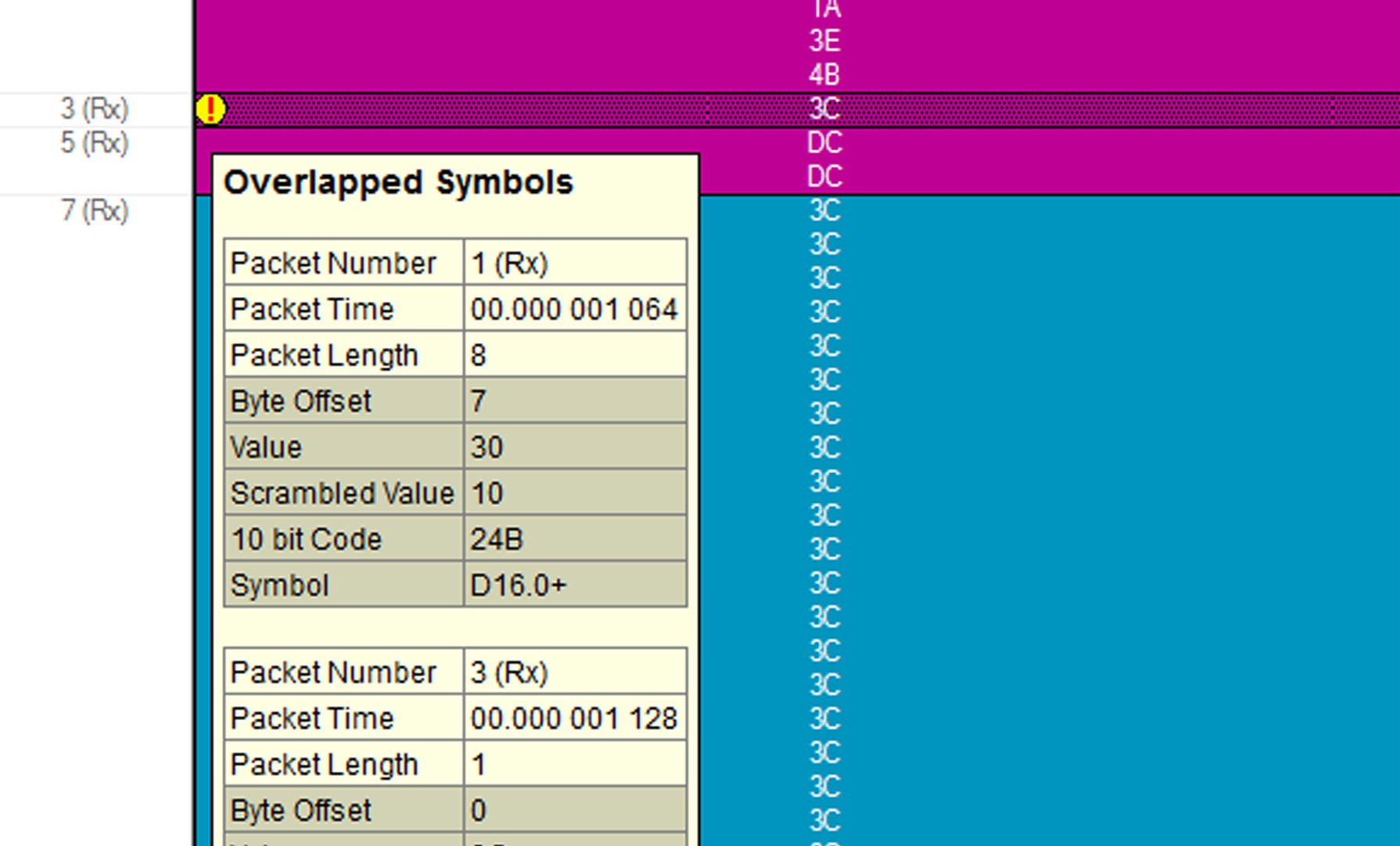Click Packet Time value 00.000 001 064
The height and width of the screenshot is (846, 1400).
click(575, 310)
